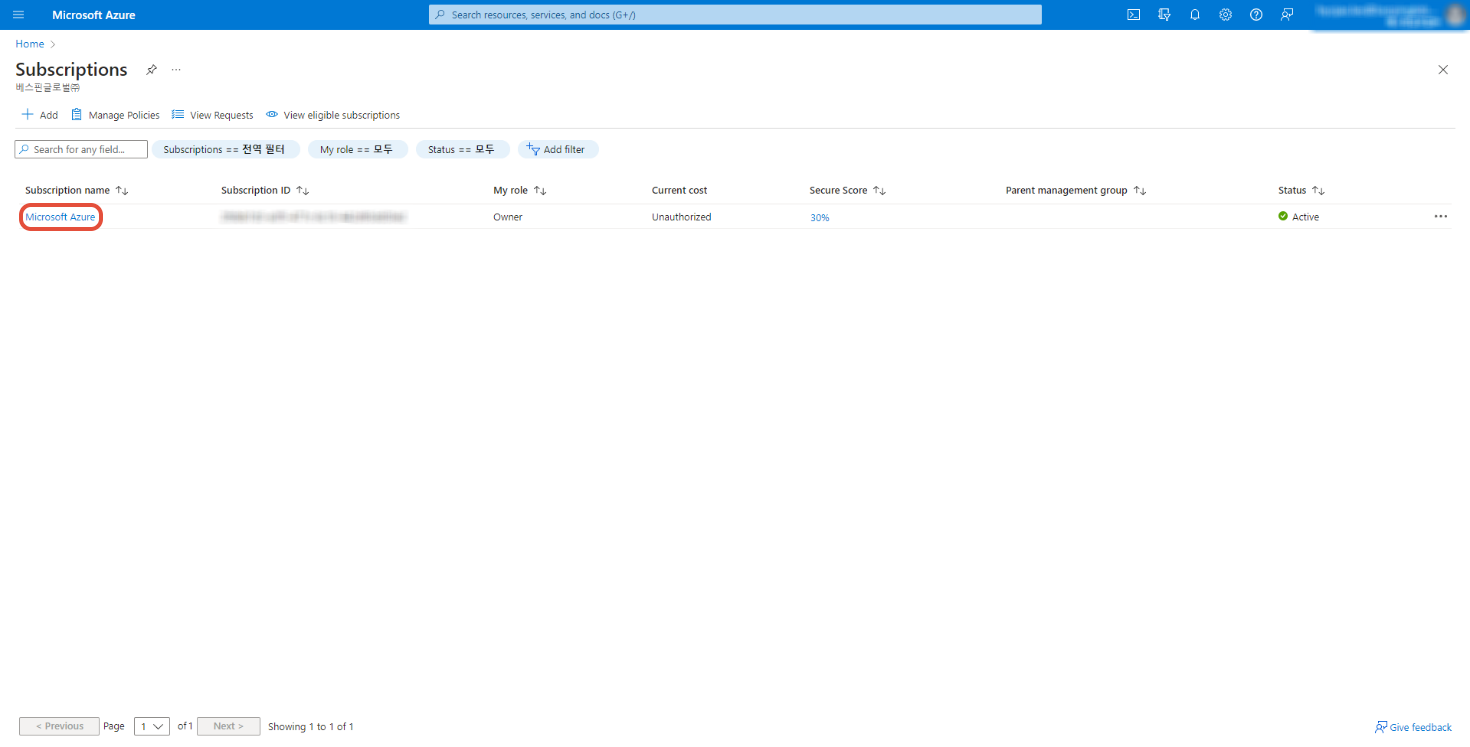Close the Subscriptions blade

pyautogui.click(x=1442, y=70)
